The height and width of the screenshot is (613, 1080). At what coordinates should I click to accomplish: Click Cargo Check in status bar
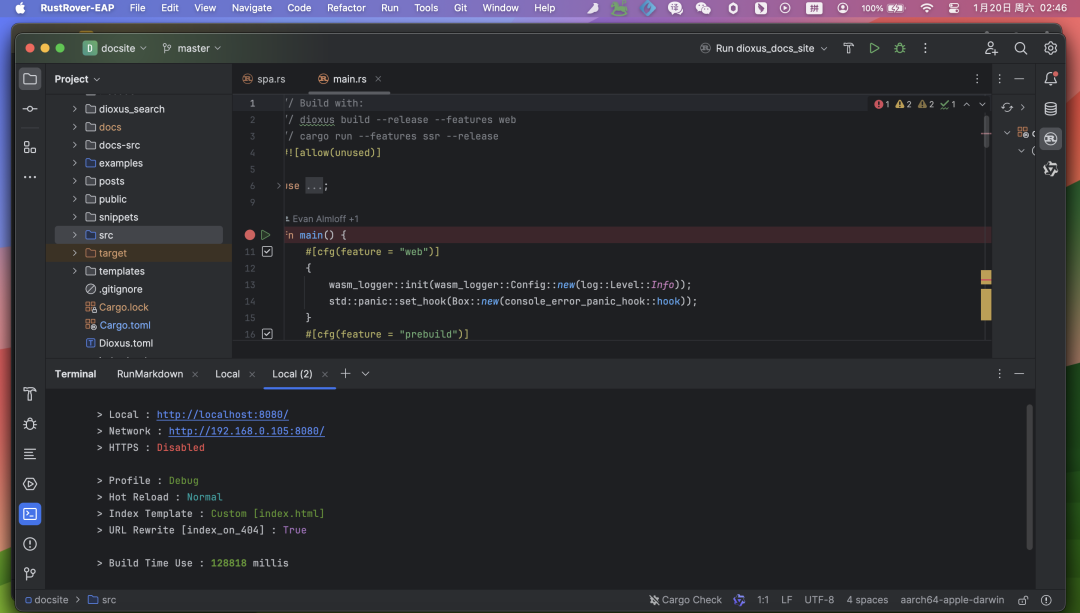684,600
